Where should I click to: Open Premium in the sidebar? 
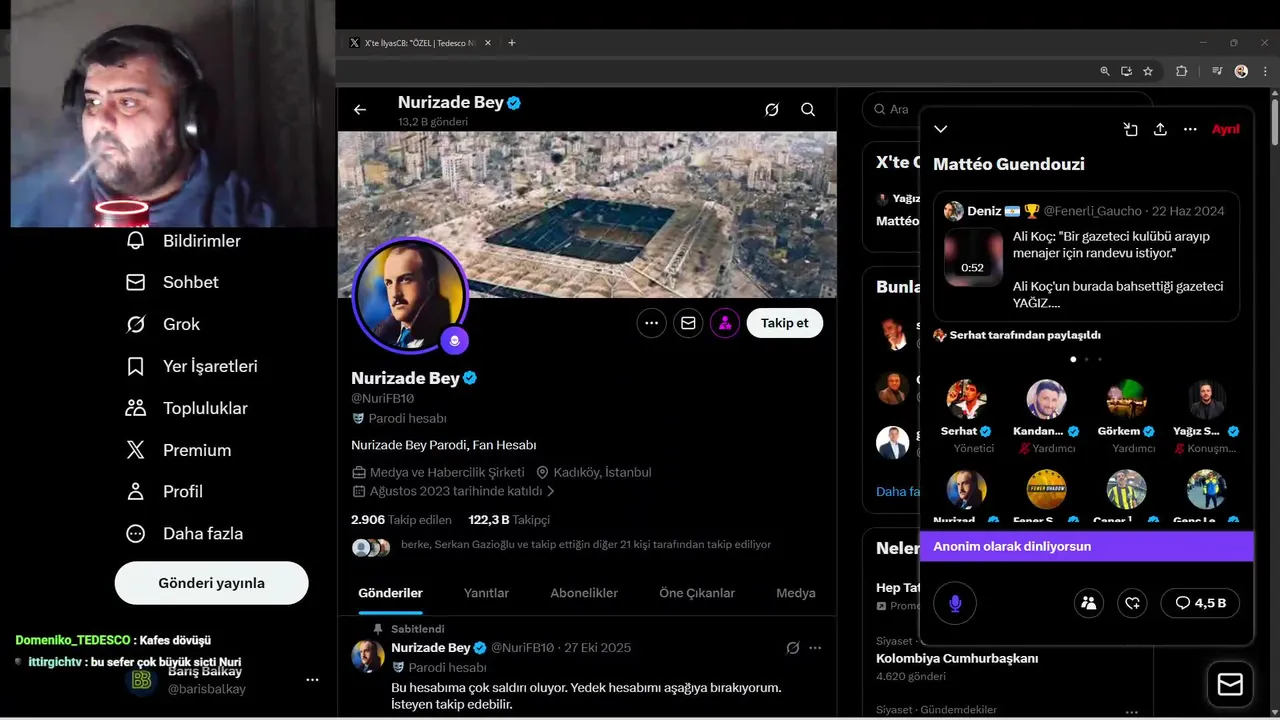click(178, 450)
